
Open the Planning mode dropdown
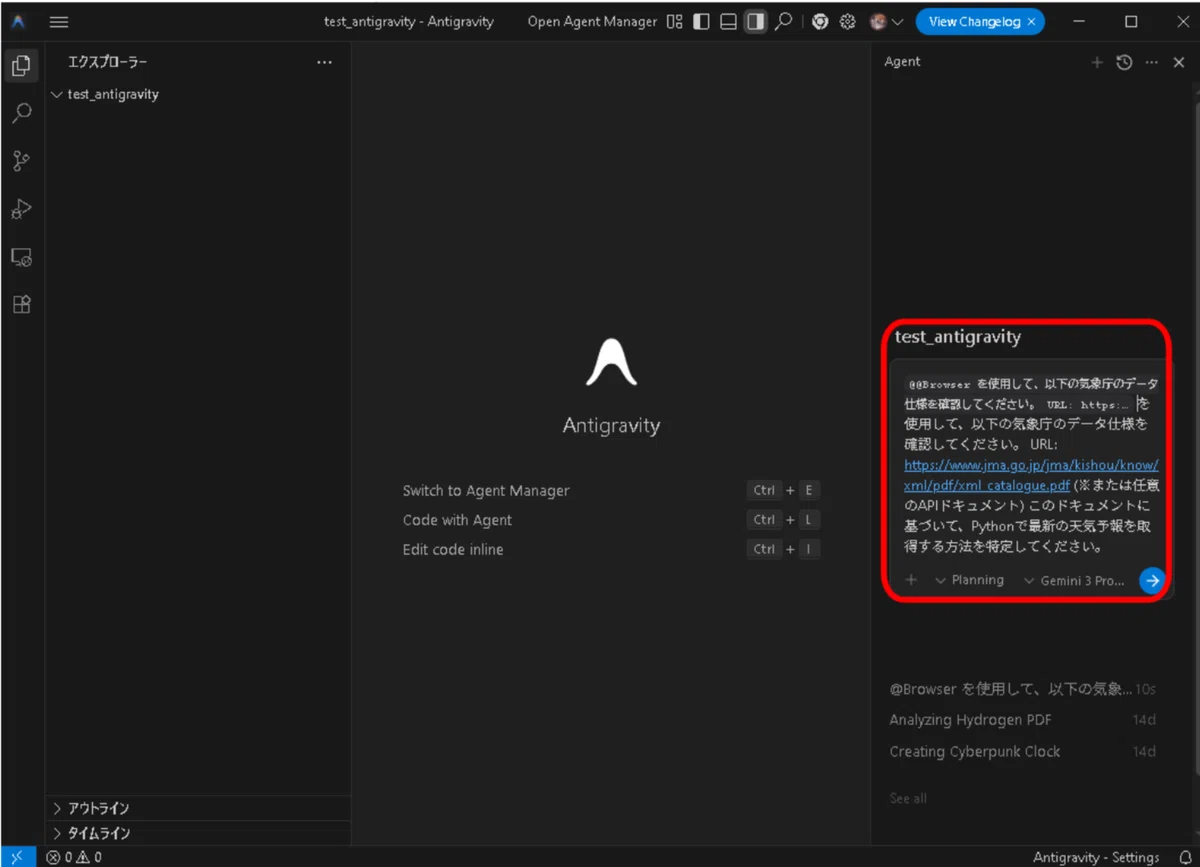pos(969,580)
